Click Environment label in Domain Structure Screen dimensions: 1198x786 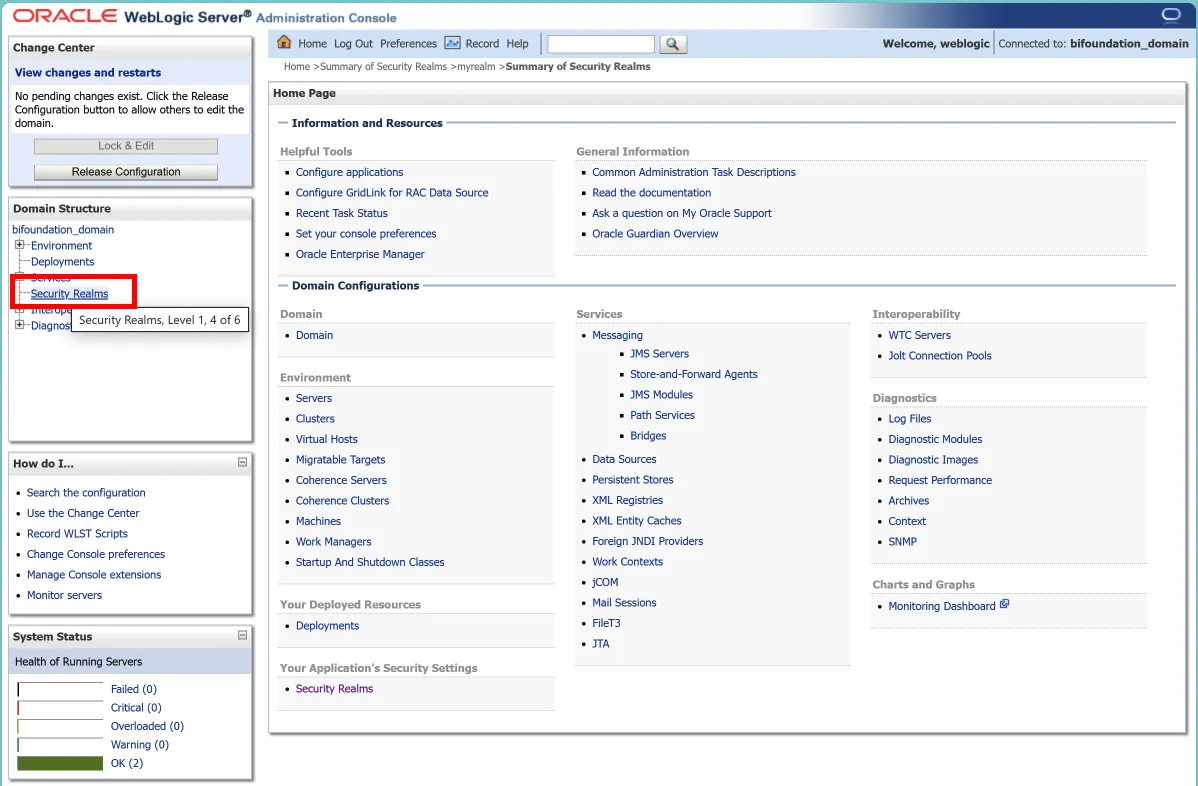coord(61,245)
